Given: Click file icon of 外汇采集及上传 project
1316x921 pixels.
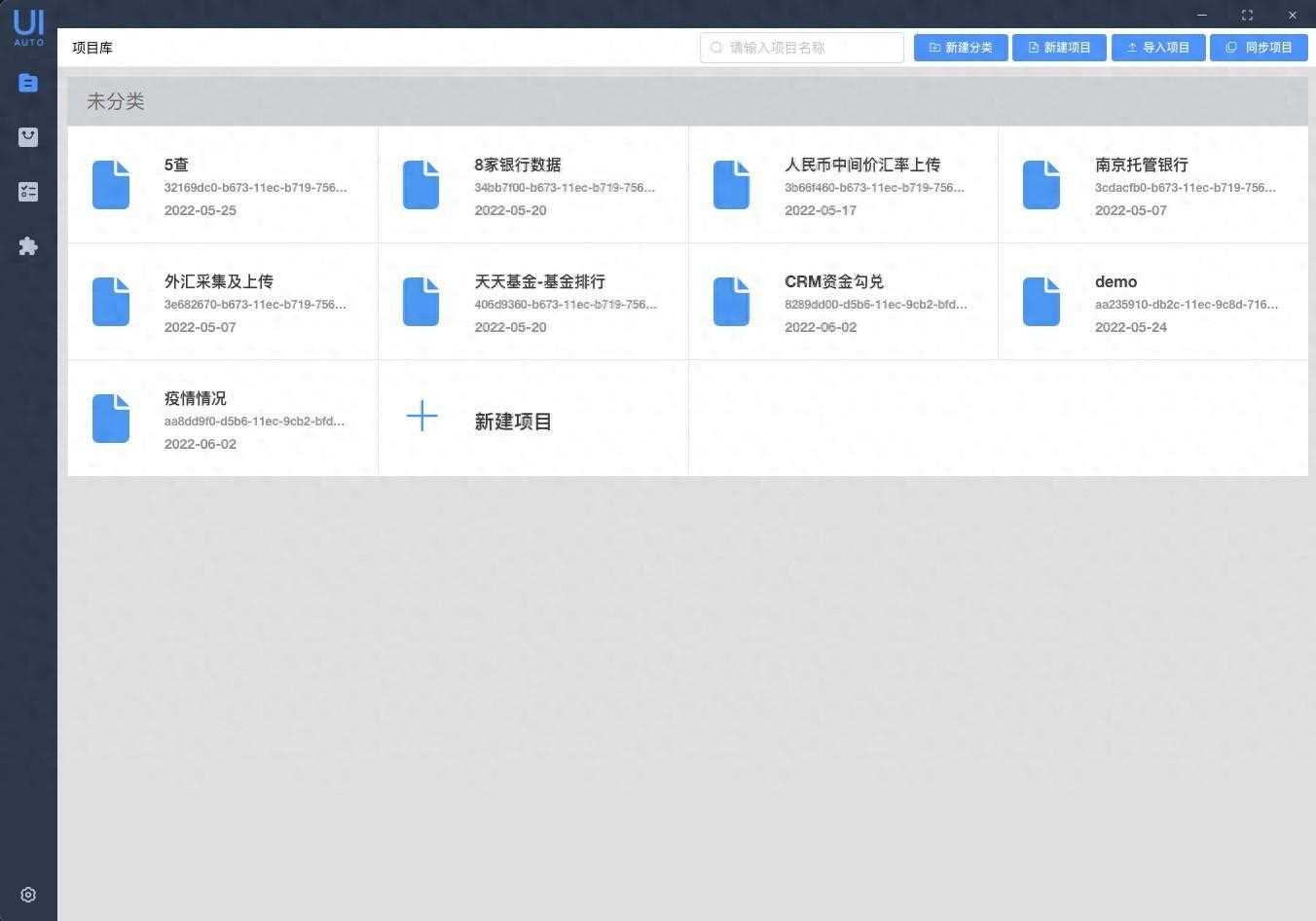Looking at the screenshot, I should coord(111,302).
